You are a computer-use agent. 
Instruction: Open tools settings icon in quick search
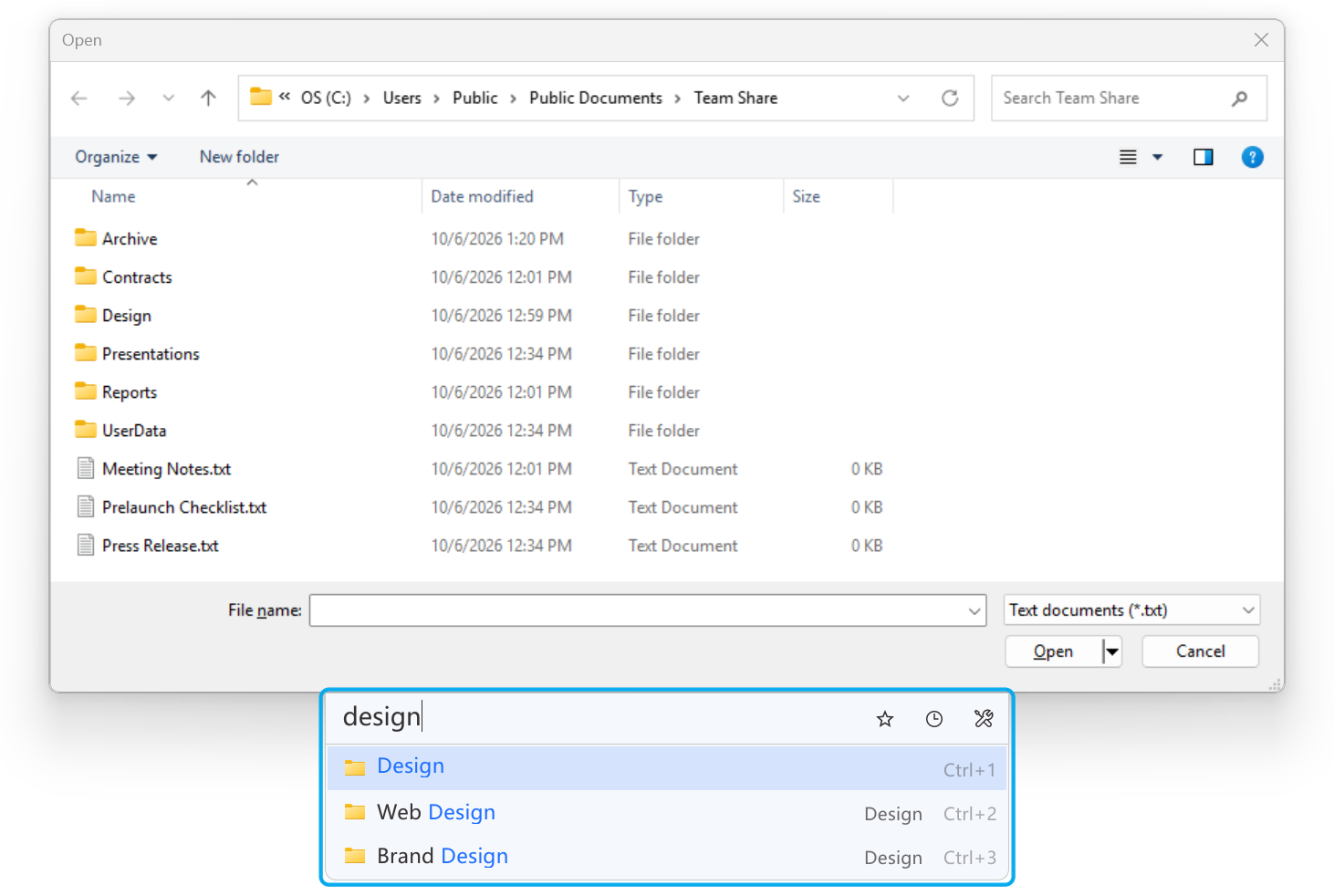point(984,719)
